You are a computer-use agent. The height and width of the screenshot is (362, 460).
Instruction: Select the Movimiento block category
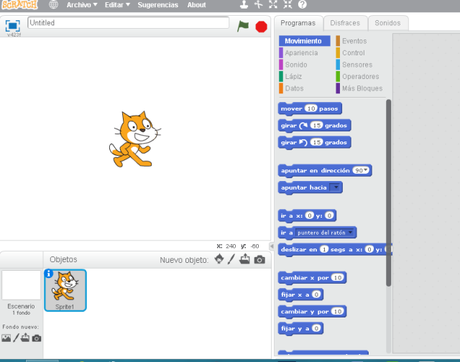tap(304, 41)
